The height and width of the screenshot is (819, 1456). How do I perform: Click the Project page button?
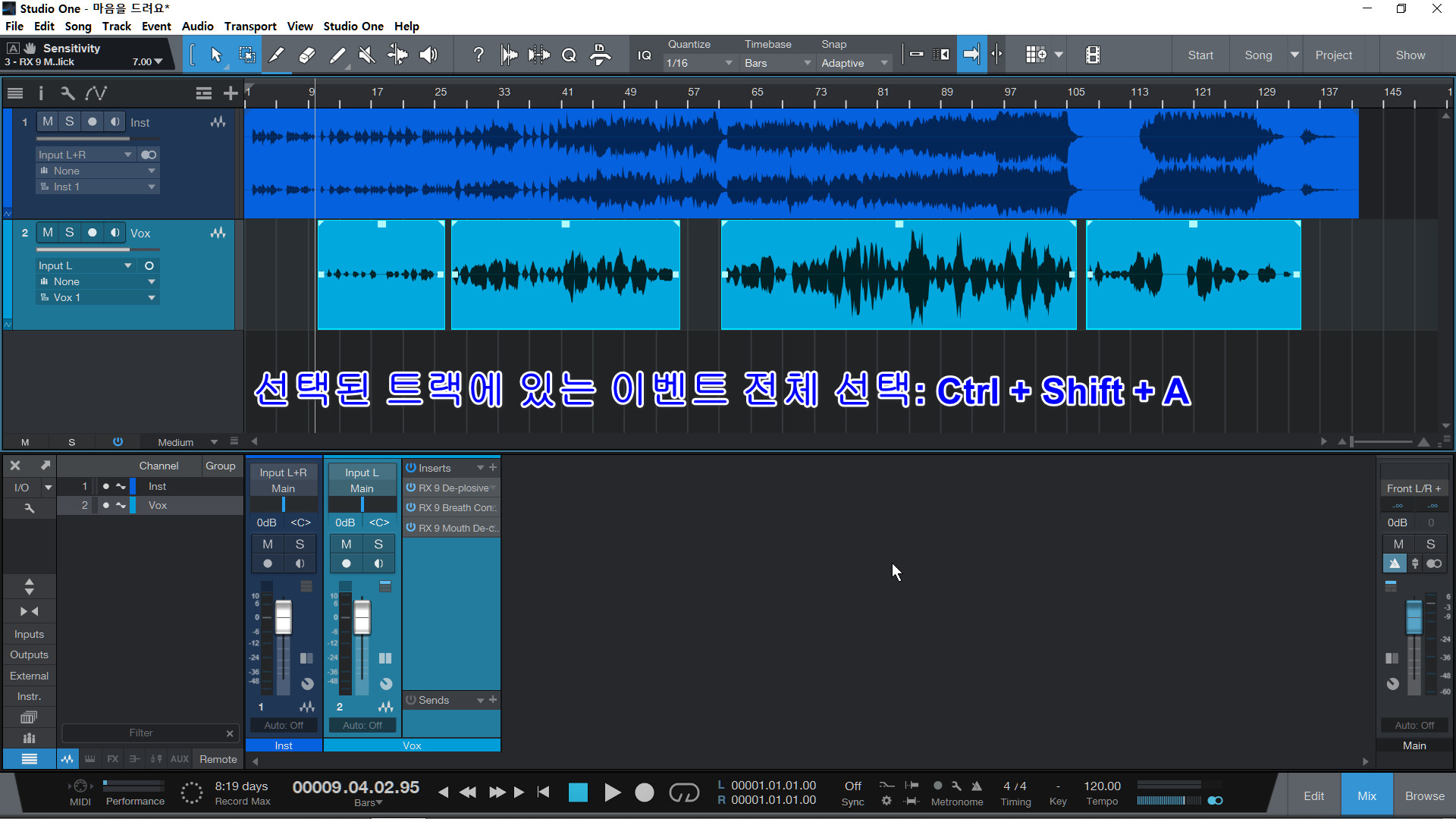click(1333, 55)
